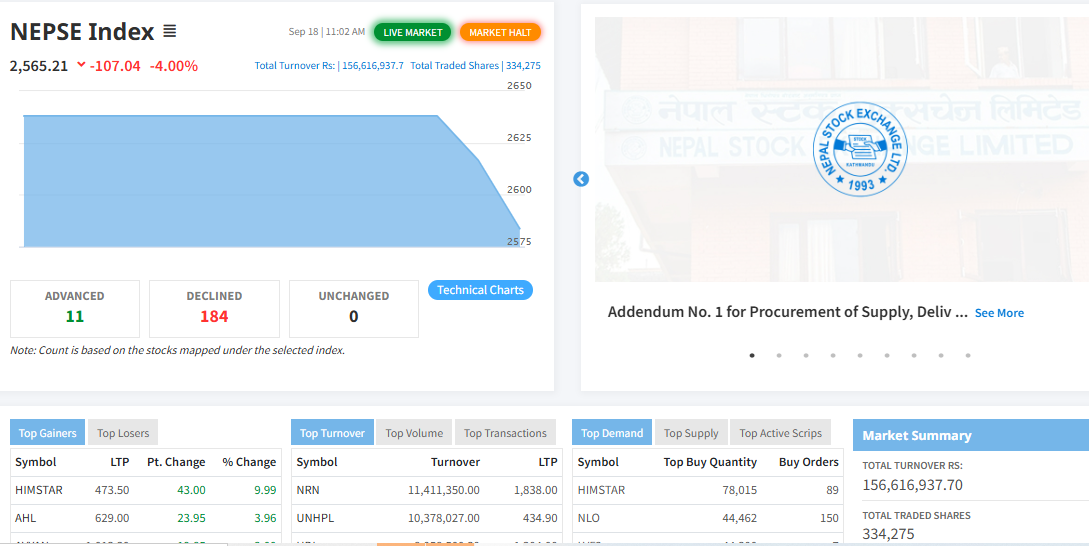Open the NEPSE Index hamburger menu icon
Viewport: 1089px width, 546px height.
coord(170,32)
